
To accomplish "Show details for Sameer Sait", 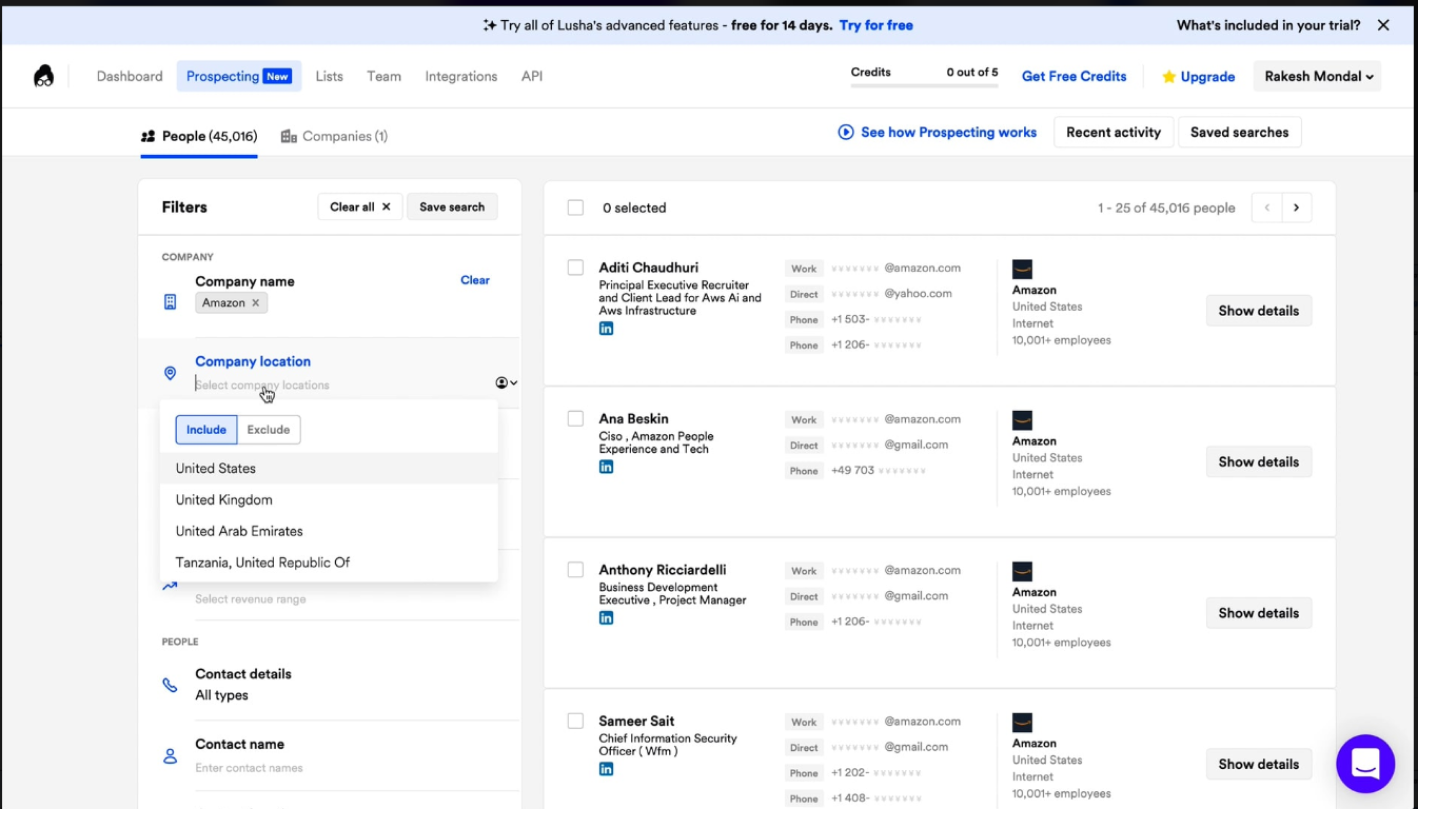I will point(1259,764).
